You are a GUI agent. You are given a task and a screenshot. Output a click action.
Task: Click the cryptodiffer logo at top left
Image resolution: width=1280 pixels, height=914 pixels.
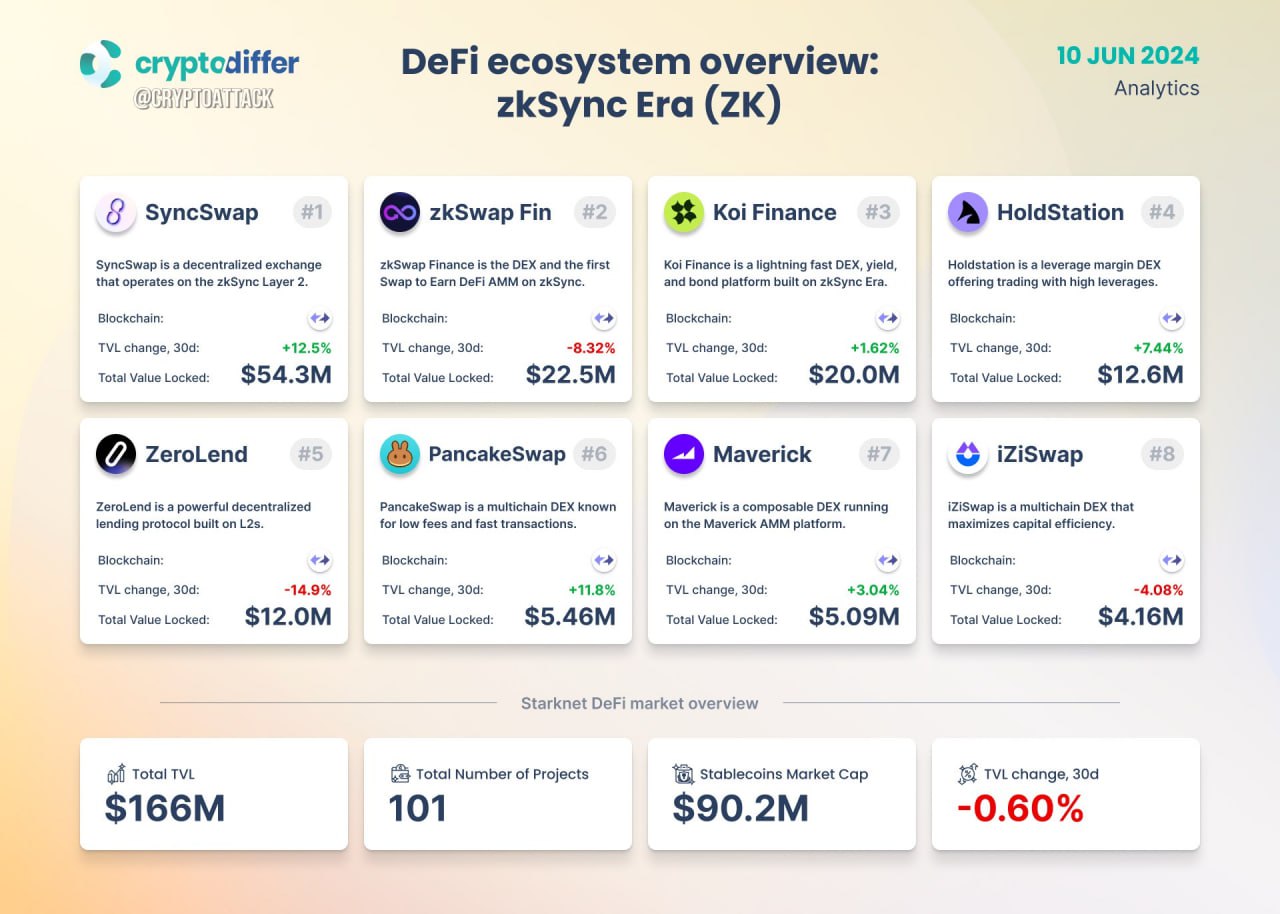tap(189, 64)
